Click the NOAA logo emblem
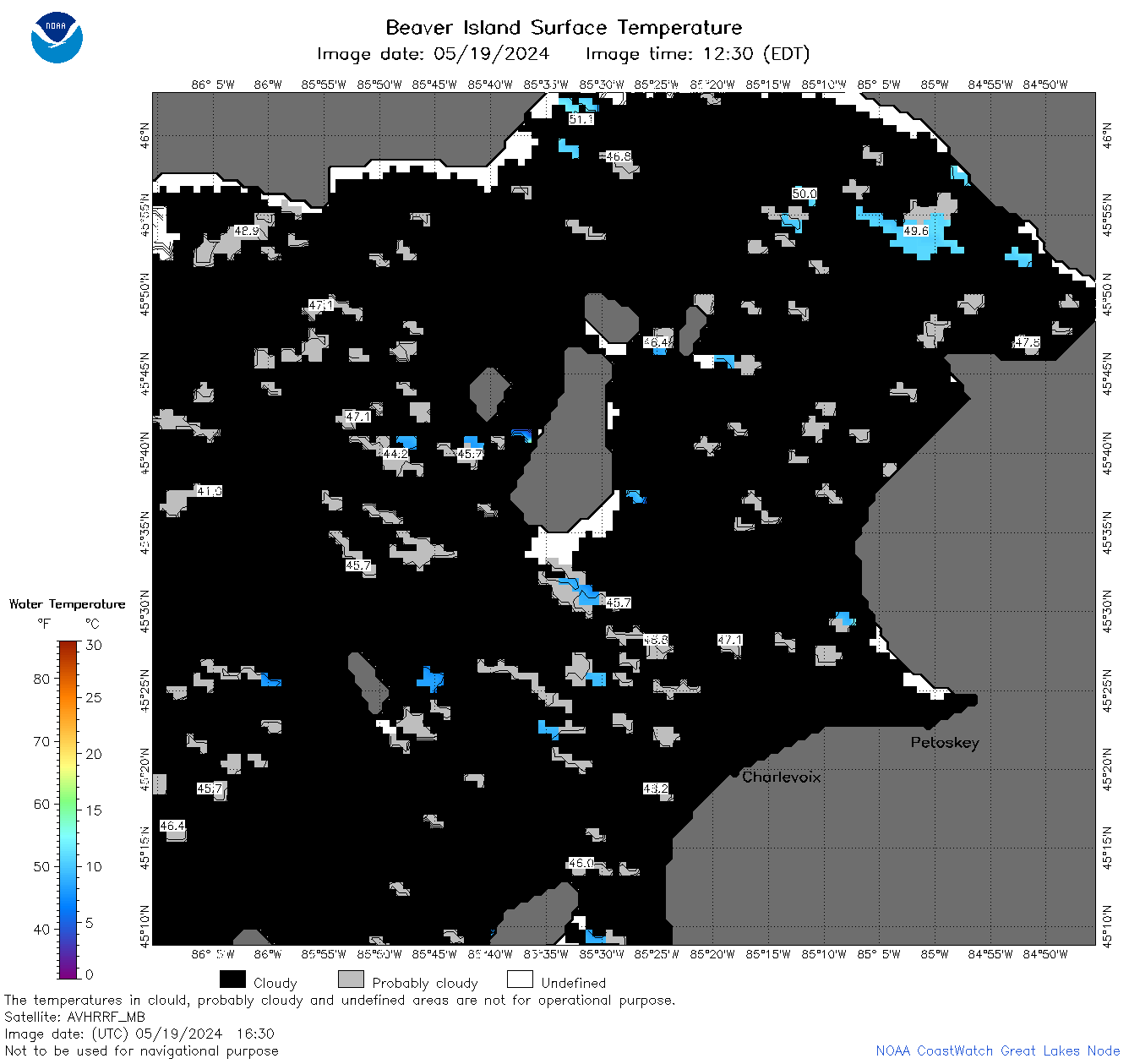 (57, 38)
